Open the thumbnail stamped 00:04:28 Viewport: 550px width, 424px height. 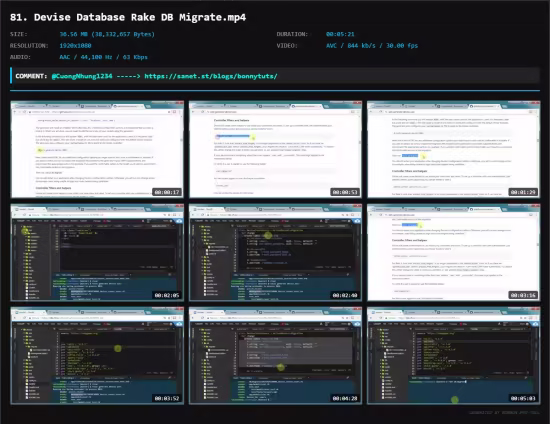[x=275, y=356]
